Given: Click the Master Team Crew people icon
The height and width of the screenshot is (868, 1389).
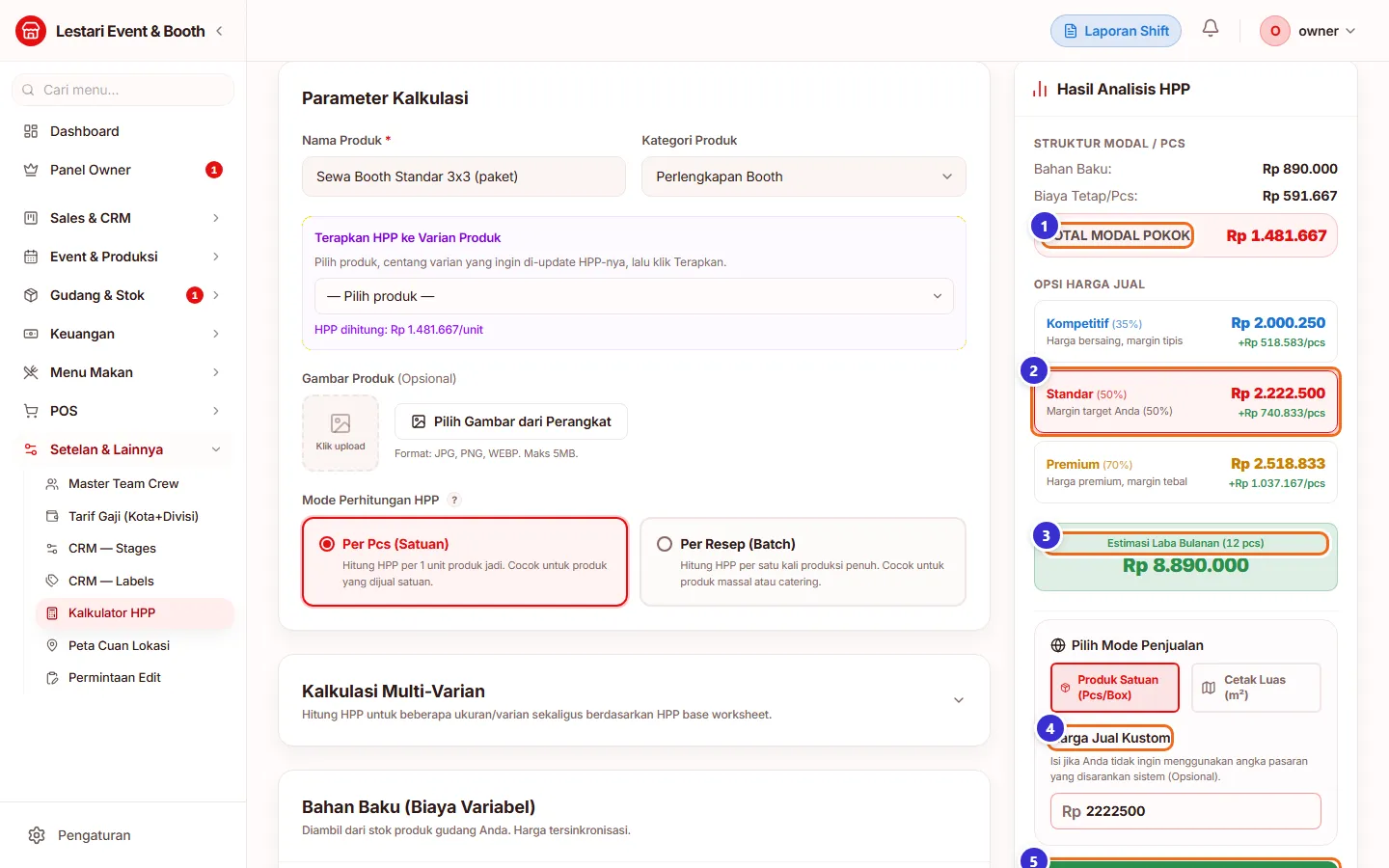Looking at the screenshot, I should 52,484.
